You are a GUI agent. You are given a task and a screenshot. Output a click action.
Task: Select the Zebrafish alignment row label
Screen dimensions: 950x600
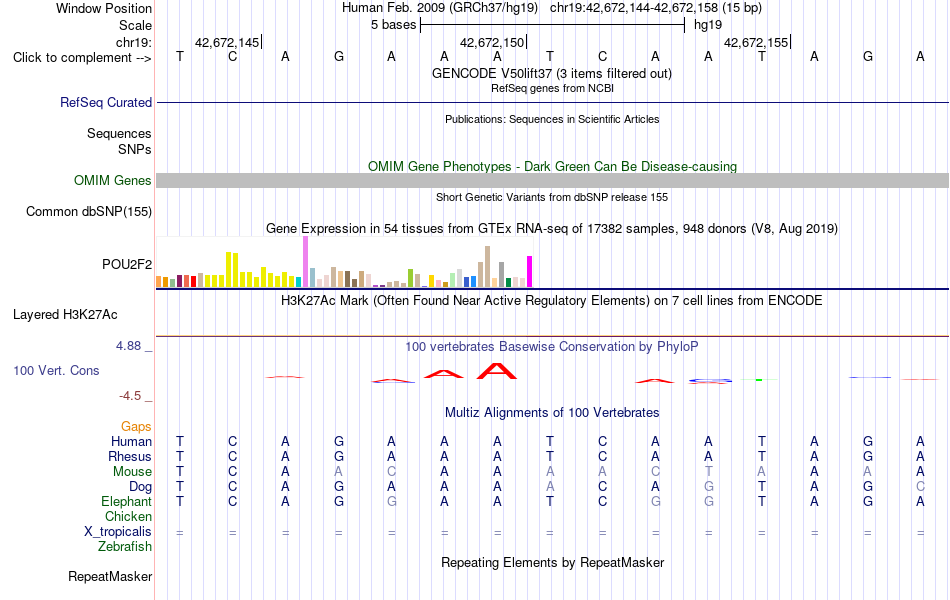tap(125, 547)
